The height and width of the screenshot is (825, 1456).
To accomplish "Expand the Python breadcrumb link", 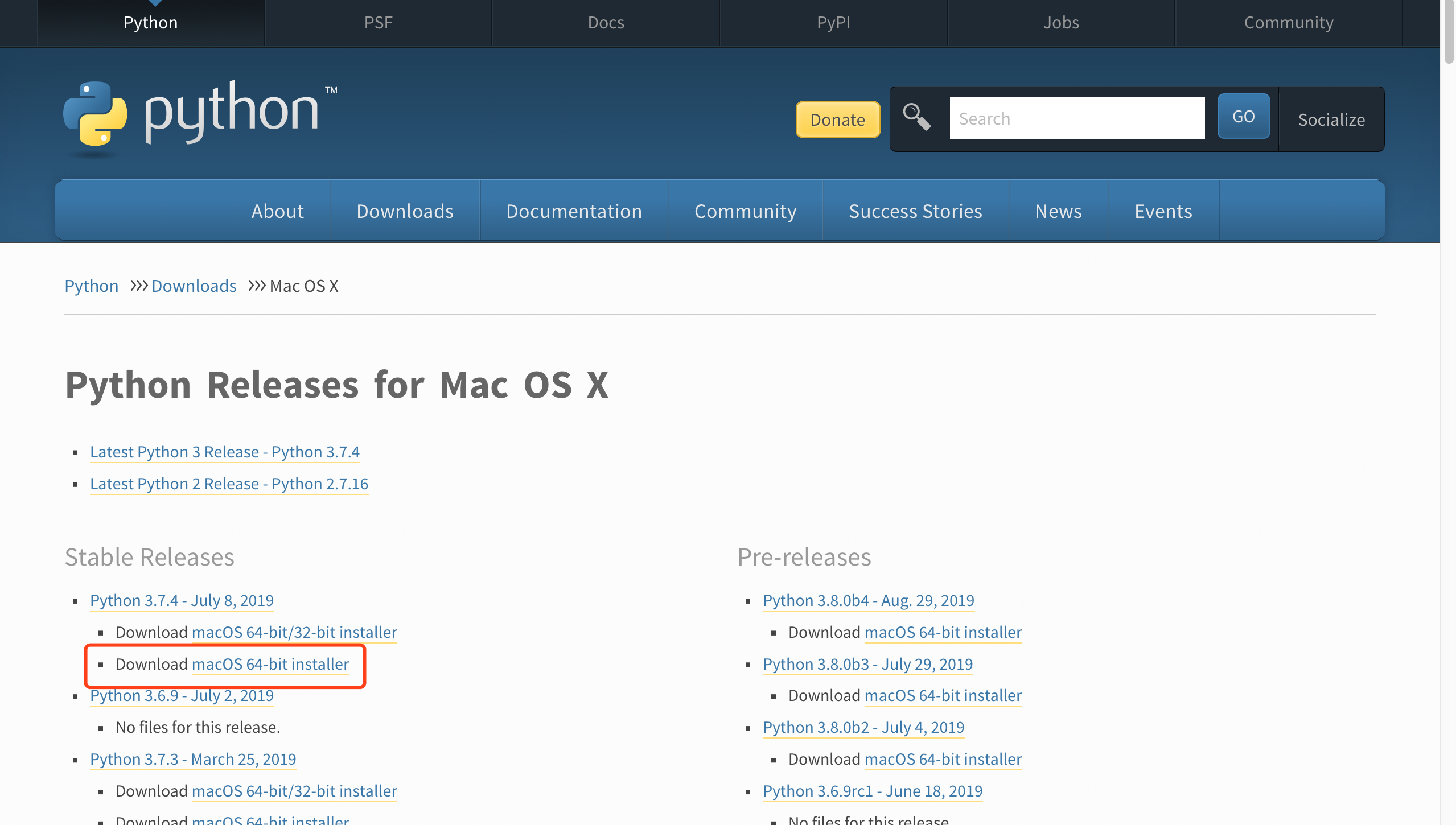I will [x=90, y=285].
